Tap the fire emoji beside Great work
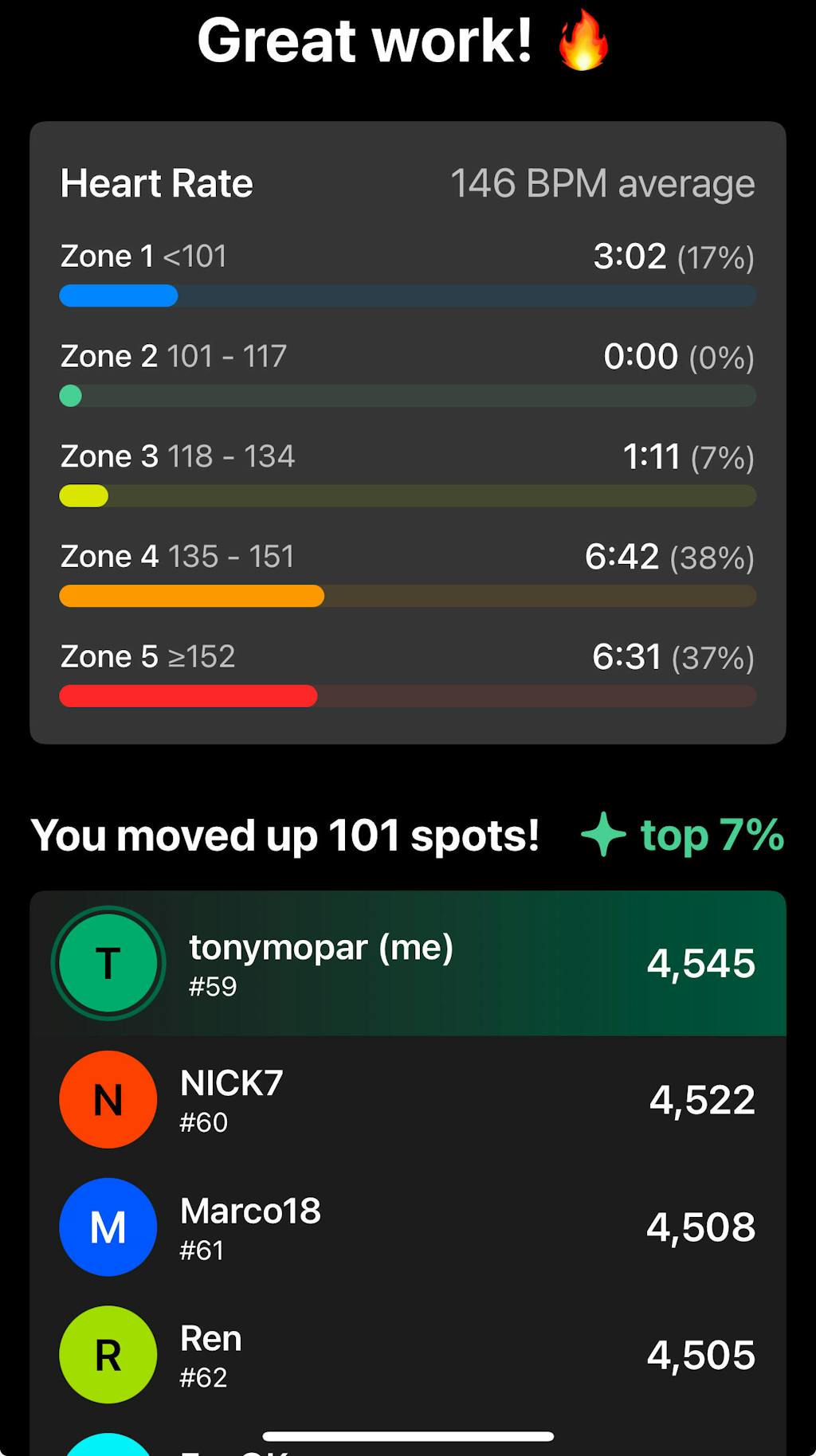The width and height of the screenshot is (816, 1456). pyautogui.click(x=583, y=41)
